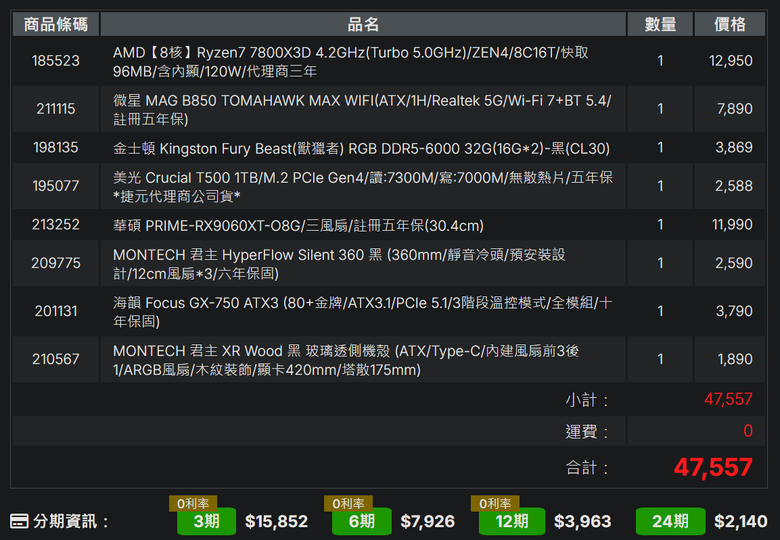Image resolution: width=780 pixels, height=540 pixels.
Task: Click the quantity 1 in the Ryzen7 row
Action: tap(660, 61)
